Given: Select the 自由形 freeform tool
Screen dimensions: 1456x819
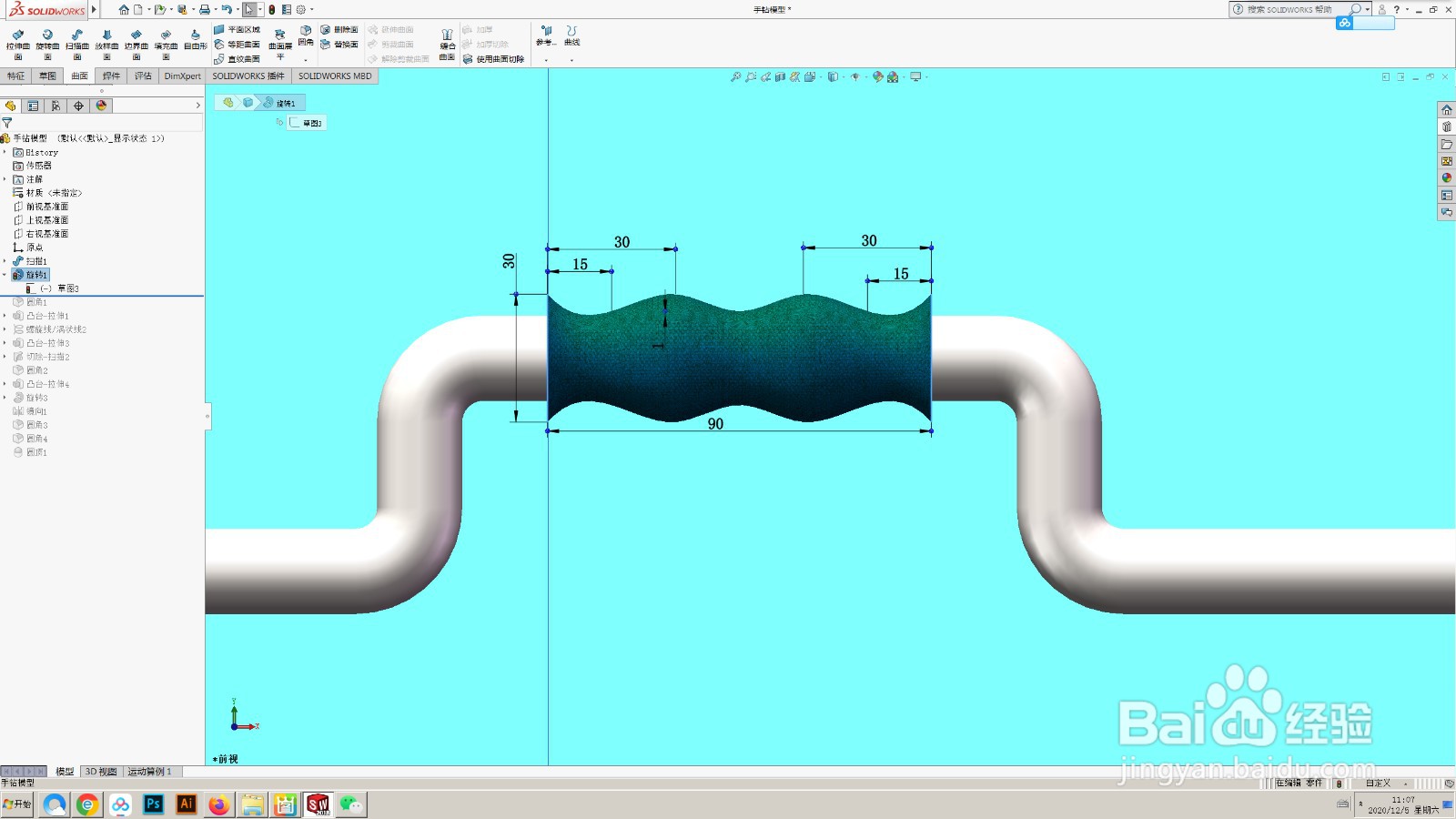Looking at the screenshot, I should click(x=195, y=40).
